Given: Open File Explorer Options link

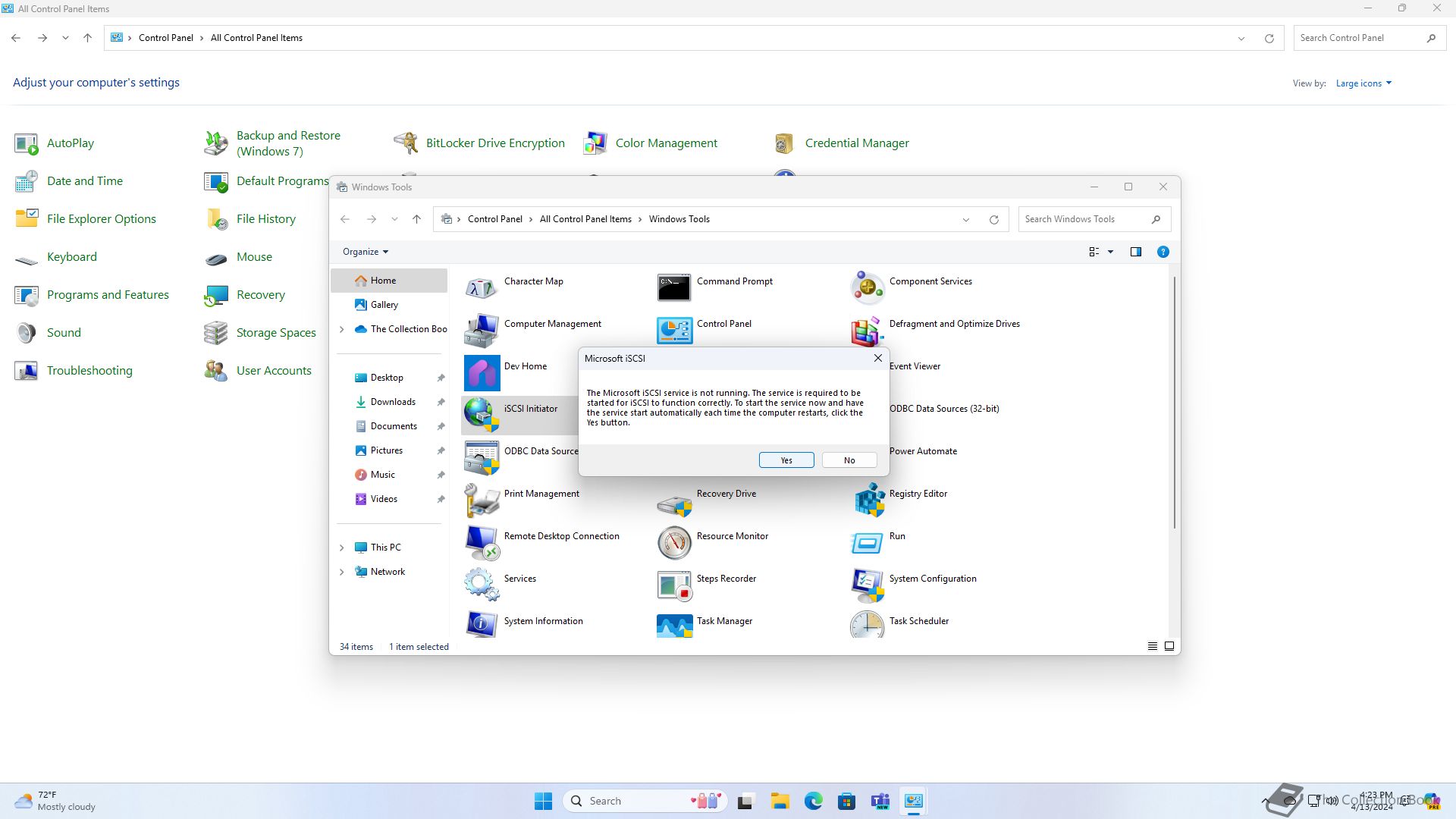Looking at the screenshot, I should [102, 218].
